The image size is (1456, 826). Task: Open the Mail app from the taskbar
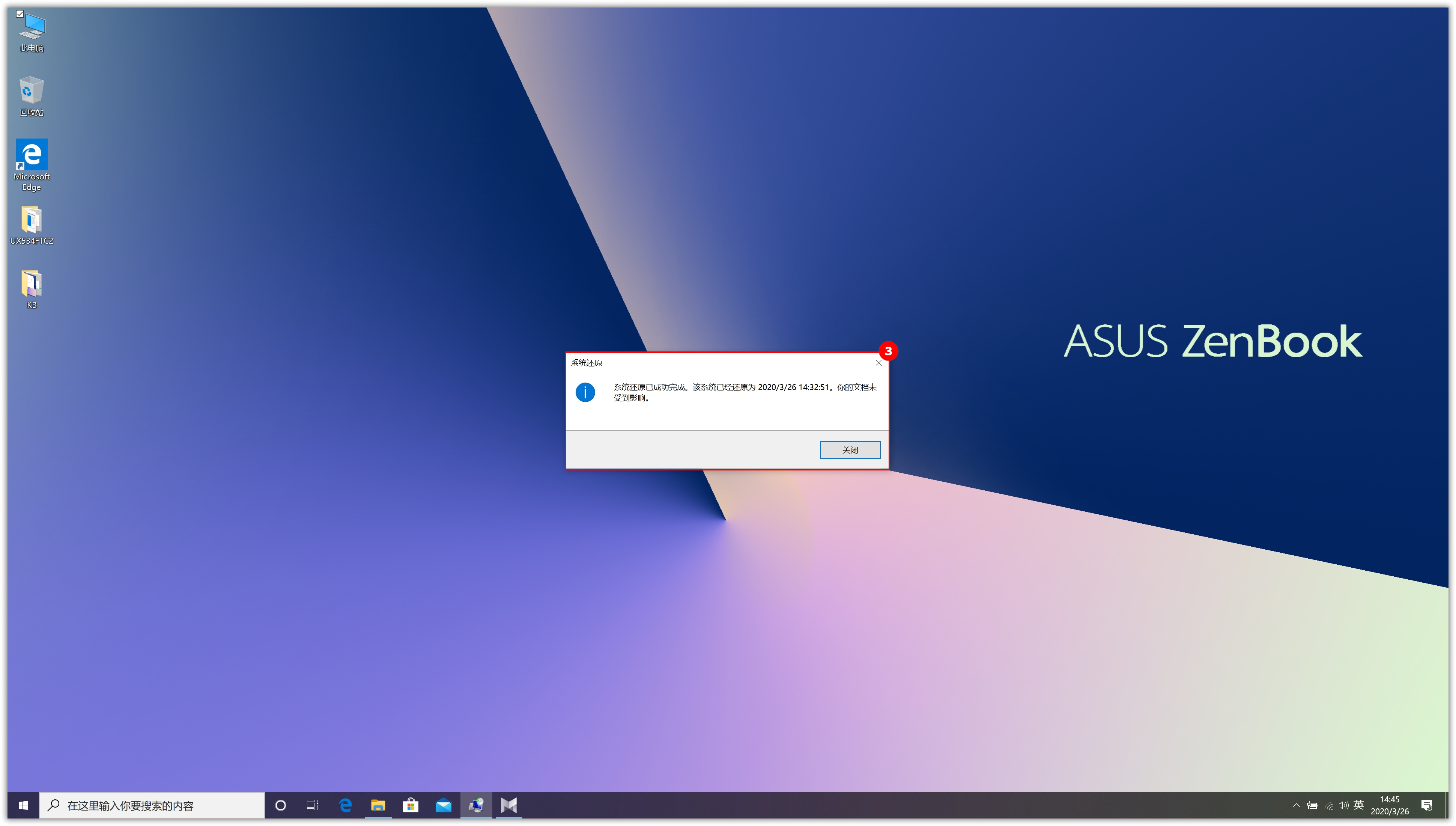444,805
